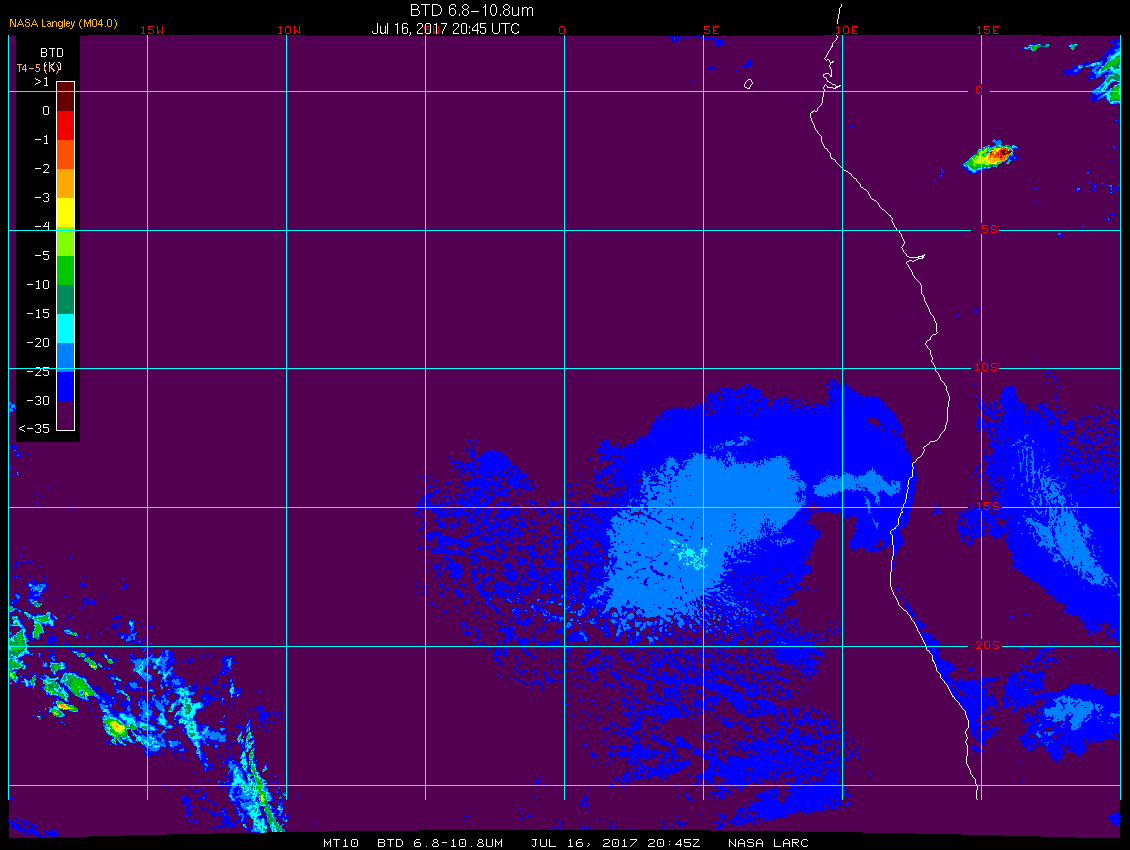Click the '<-35' legend value
1130x850 pixels.
(x=34, y=428)
